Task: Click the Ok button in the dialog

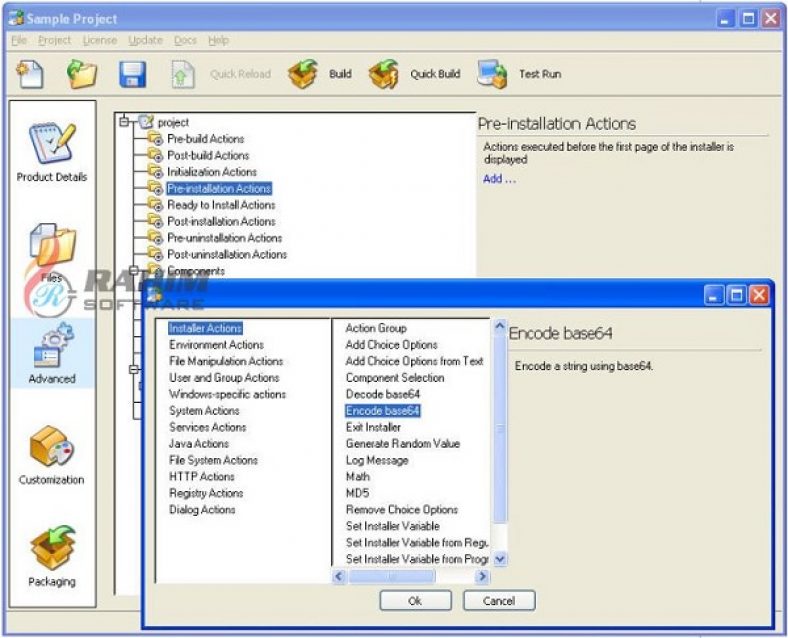Action: (416, 600)
